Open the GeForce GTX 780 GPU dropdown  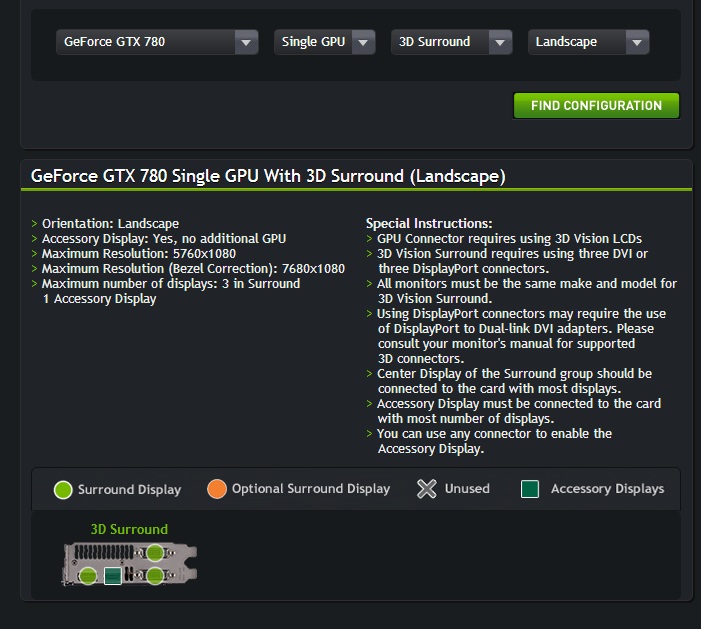coord(157,42)
